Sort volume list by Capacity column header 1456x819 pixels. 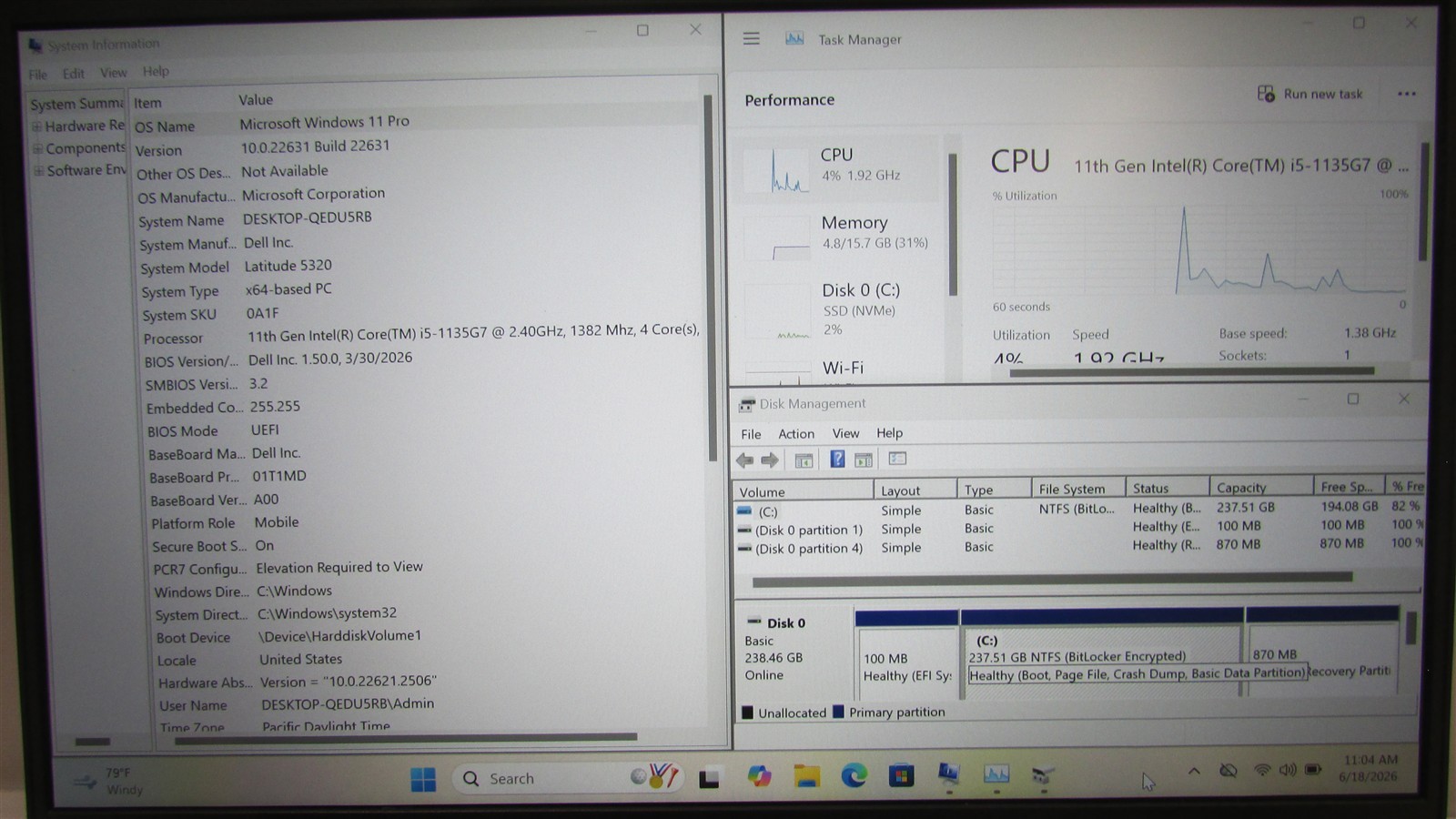point(1260,488)
